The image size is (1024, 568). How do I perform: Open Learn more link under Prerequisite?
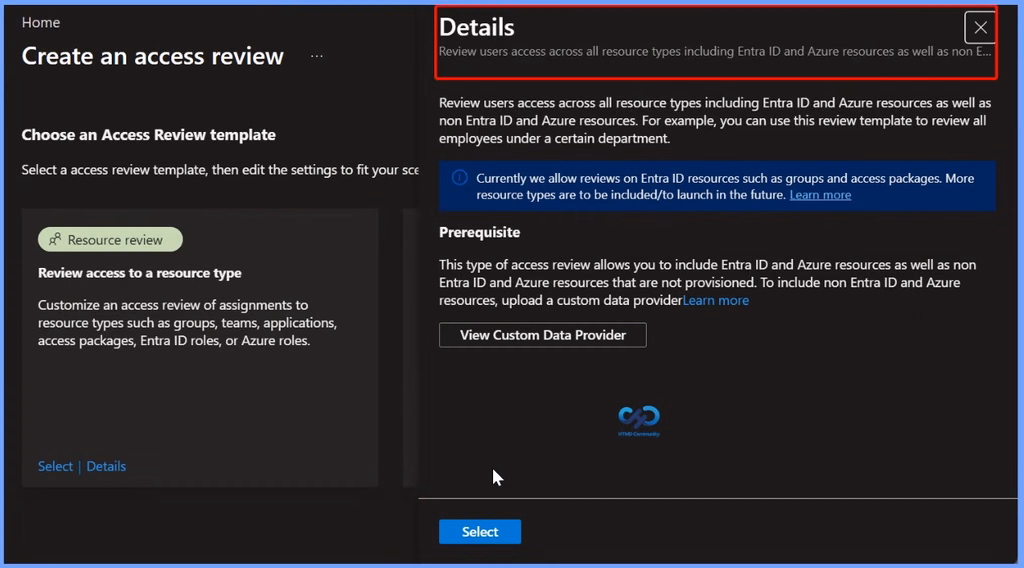(x=716, y=300)
